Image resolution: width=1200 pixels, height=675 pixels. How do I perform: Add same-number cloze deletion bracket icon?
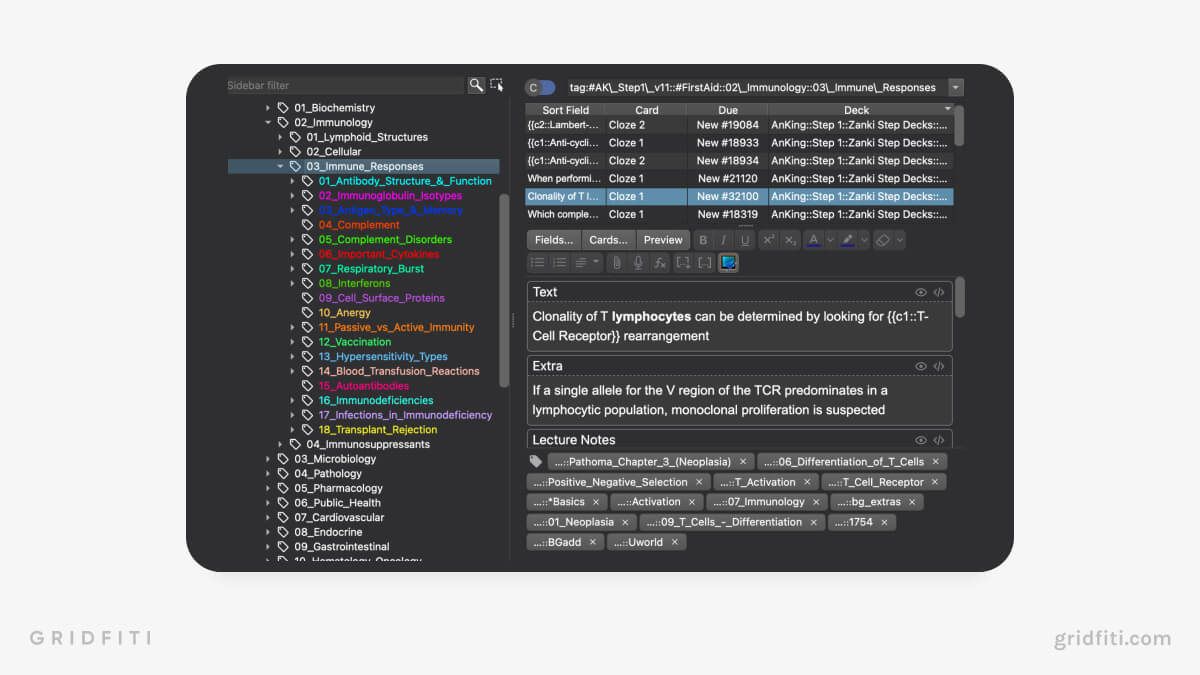point(705,263)
